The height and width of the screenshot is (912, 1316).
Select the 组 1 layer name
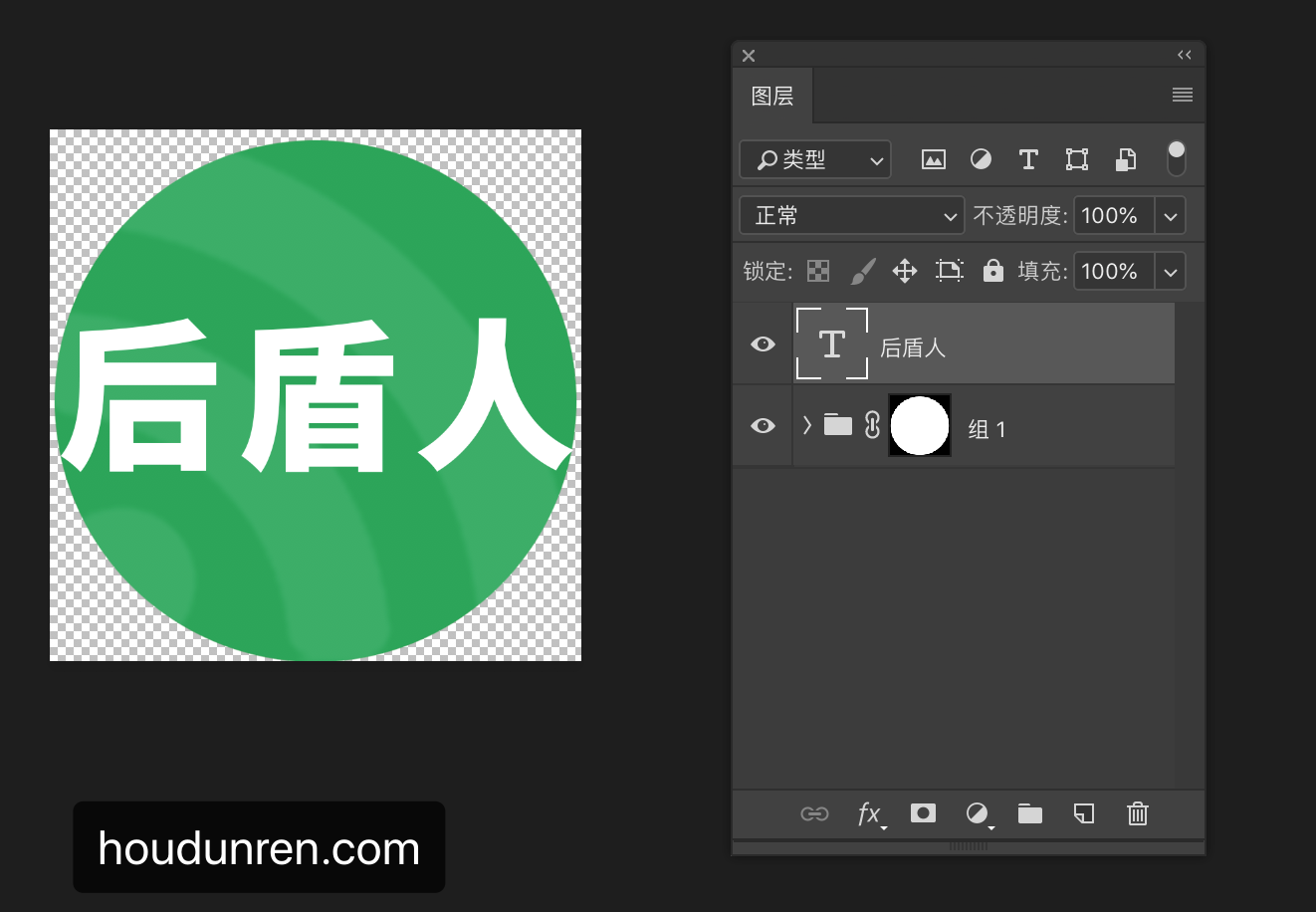coord(987,429)
